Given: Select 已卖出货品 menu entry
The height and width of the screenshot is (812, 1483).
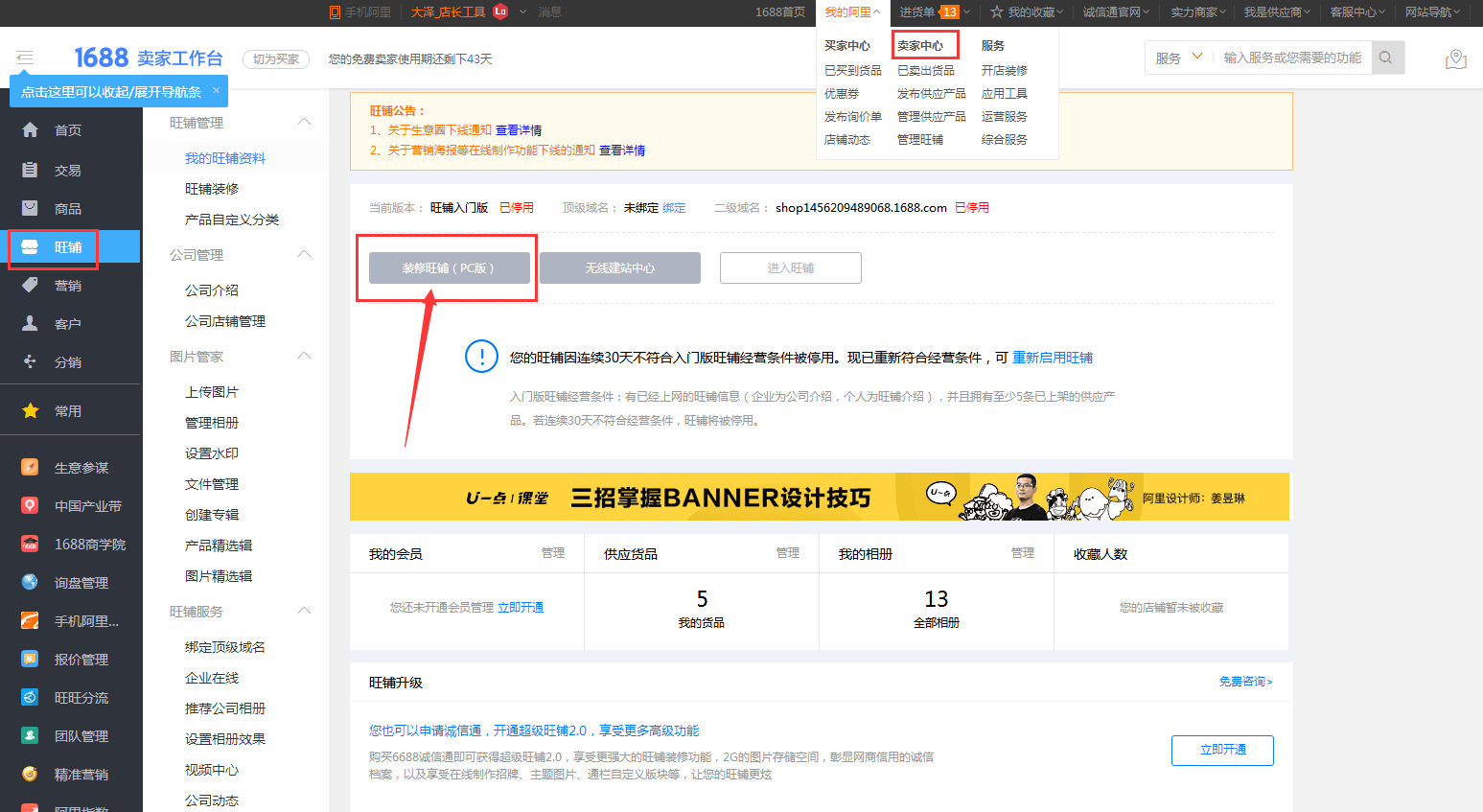Looking at the screenshot, I should 926,70.
